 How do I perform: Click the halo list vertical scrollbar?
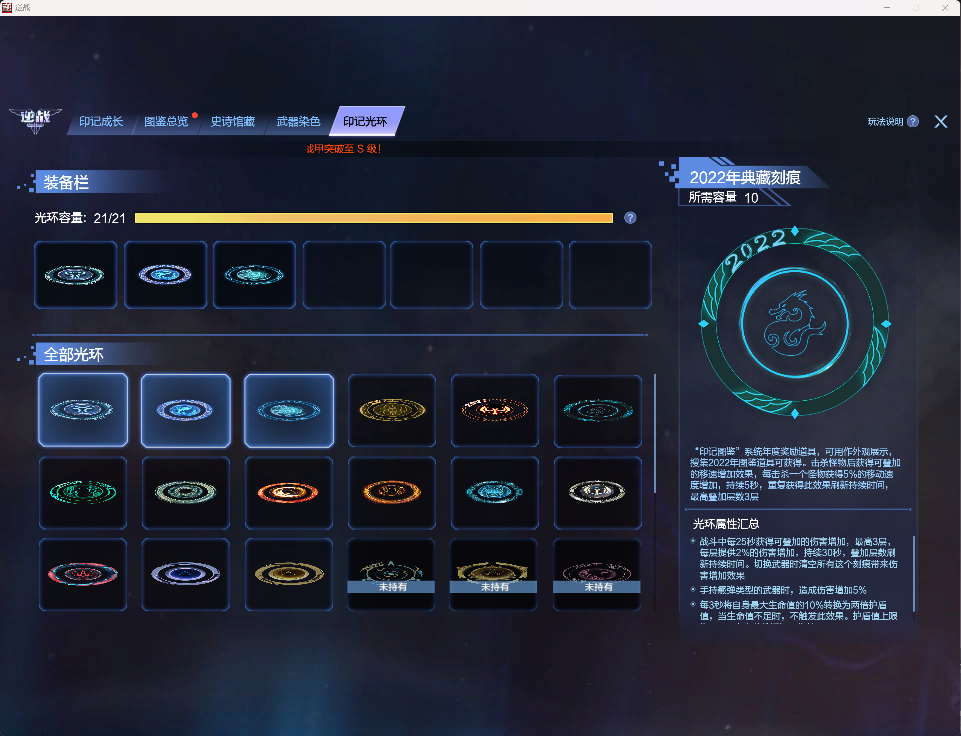point(655,433)
